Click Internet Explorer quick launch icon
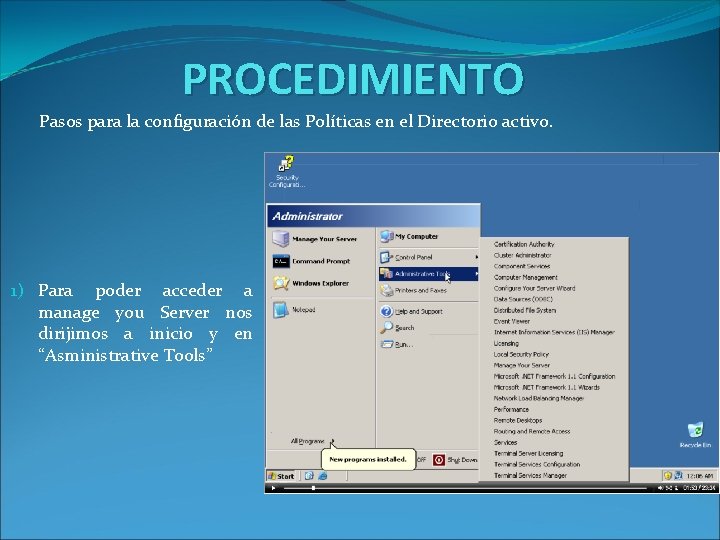Image resolution: width=720 pixels, height=540 pixels. [322, 476]
